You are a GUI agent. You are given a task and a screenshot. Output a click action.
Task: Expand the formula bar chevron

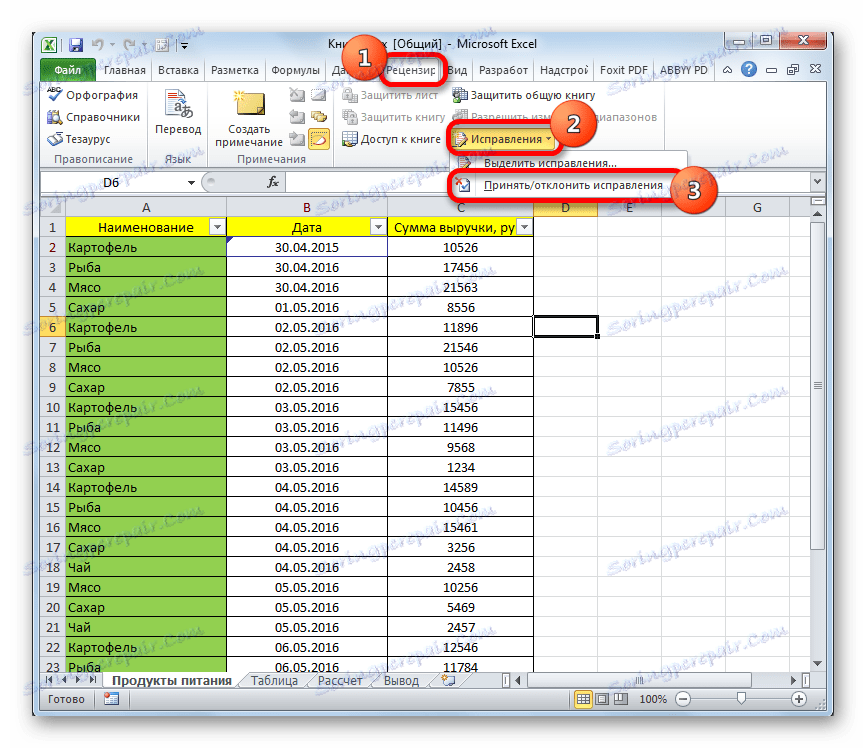817,182
